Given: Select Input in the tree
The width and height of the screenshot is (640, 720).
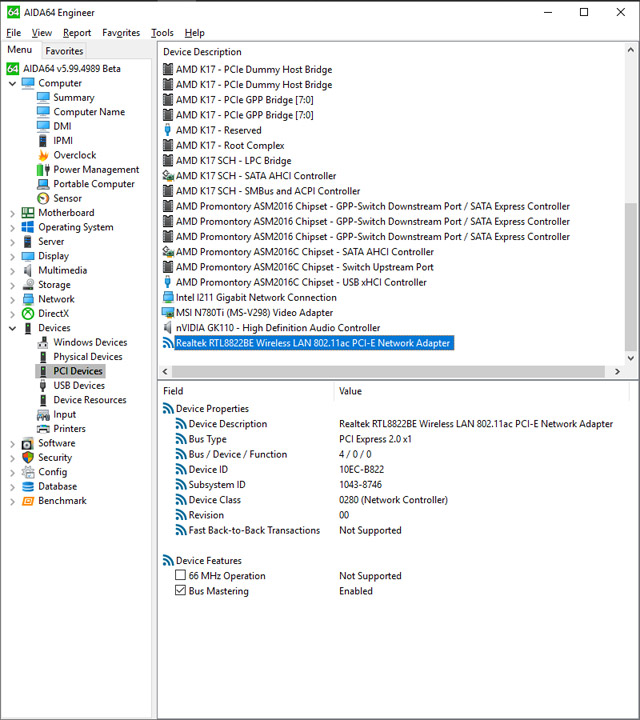Looking at the screenshot, I should 64,414.
